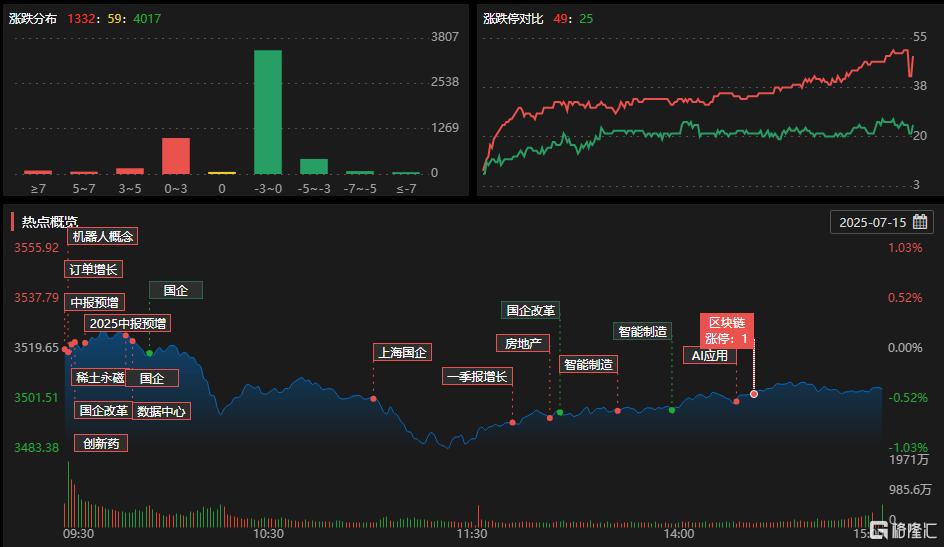Screen dimensions: 944x547
Task: Click the 创新药 hotspot tag
Action: (x=101, y=443)
